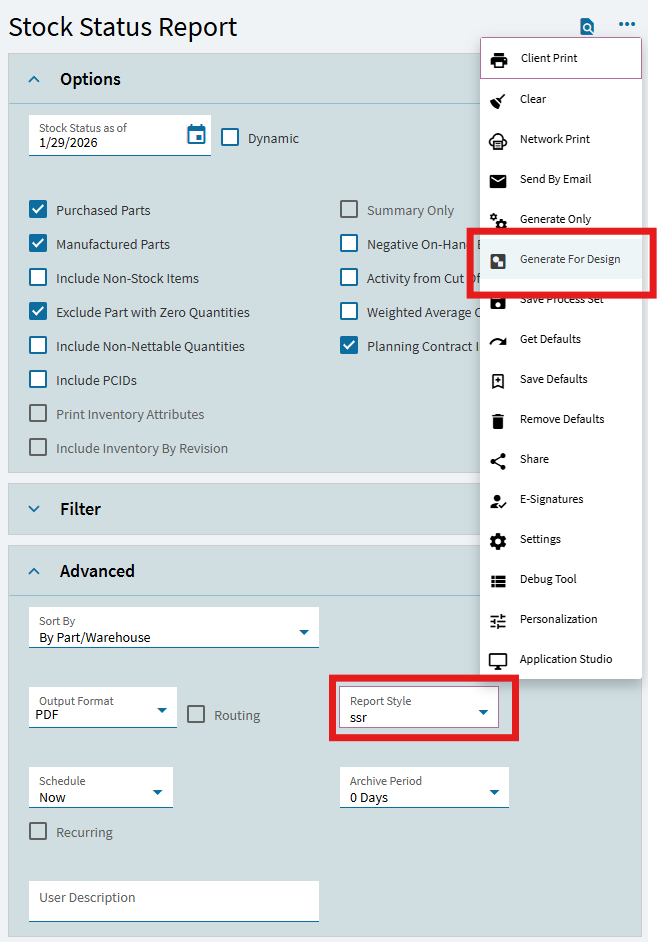Check Include Non-Stock Items
The width and height of the screenshot is (657, 942).
point(38,278)
